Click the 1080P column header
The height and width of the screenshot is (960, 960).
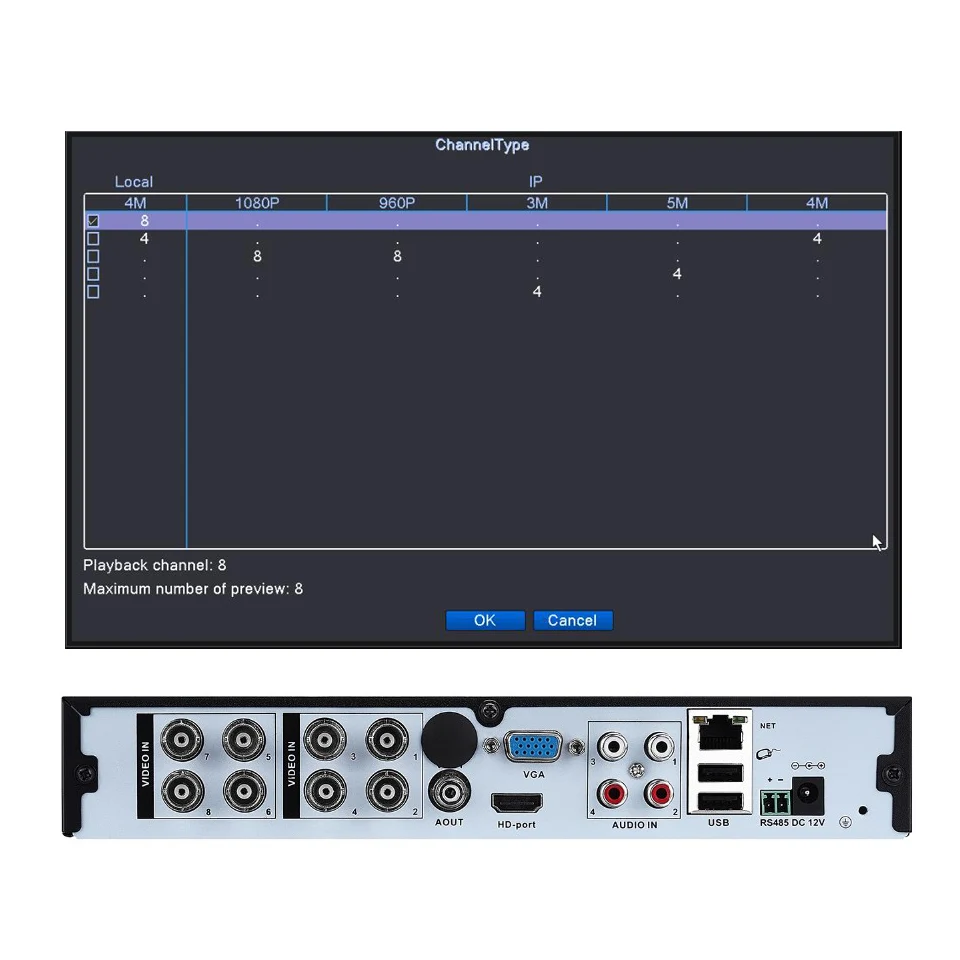point(257,203)
